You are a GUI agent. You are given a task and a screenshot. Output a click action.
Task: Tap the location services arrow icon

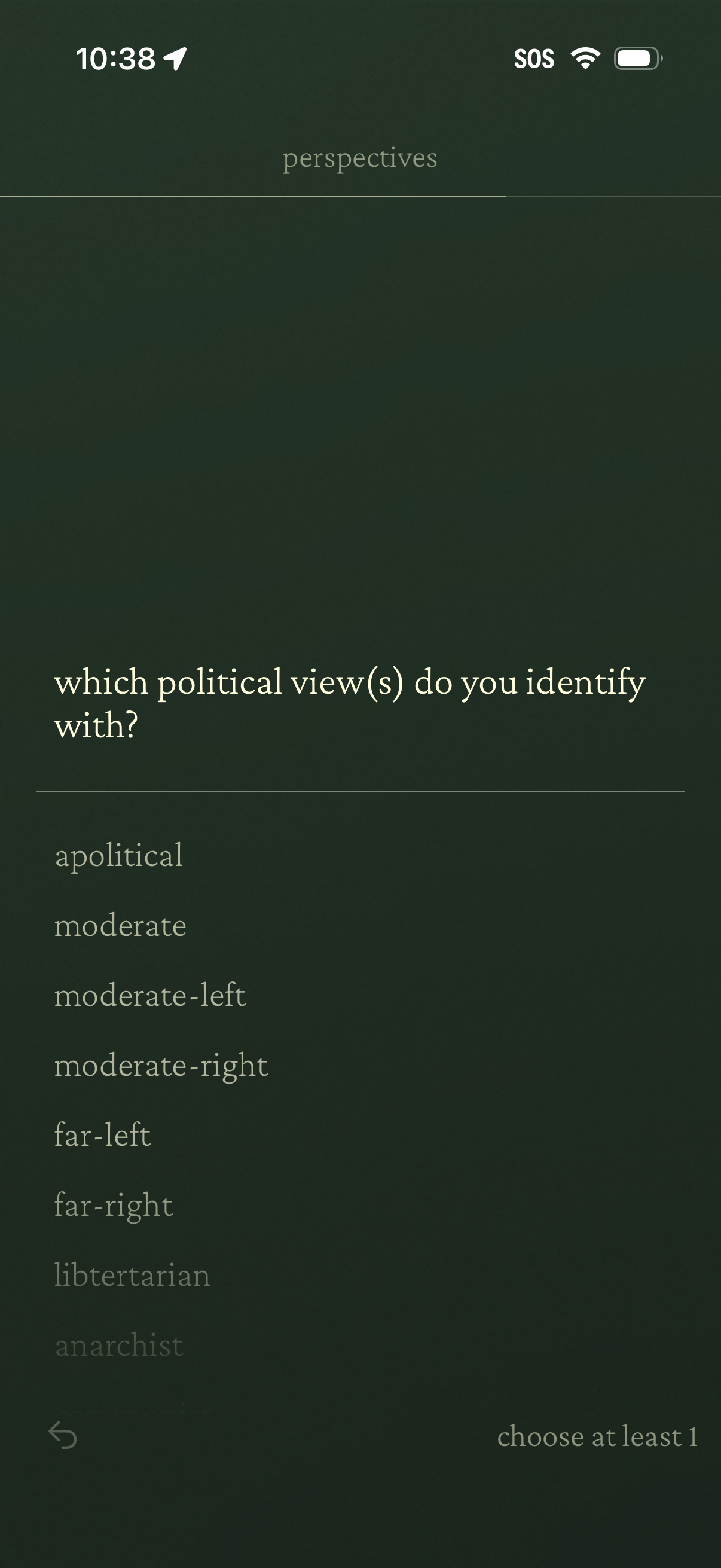[175, 59]
